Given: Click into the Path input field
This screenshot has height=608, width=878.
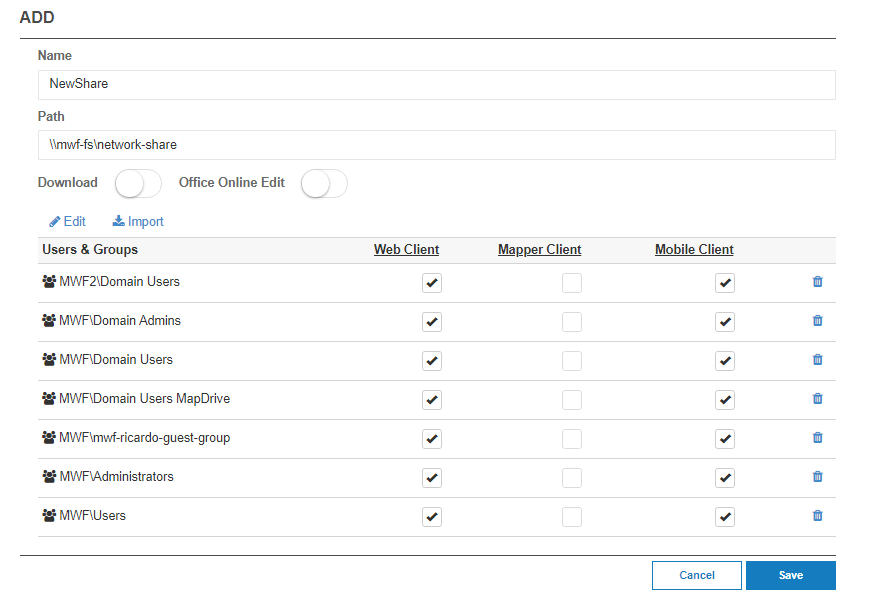Looking at the screenshot, I should pos(436,145).
